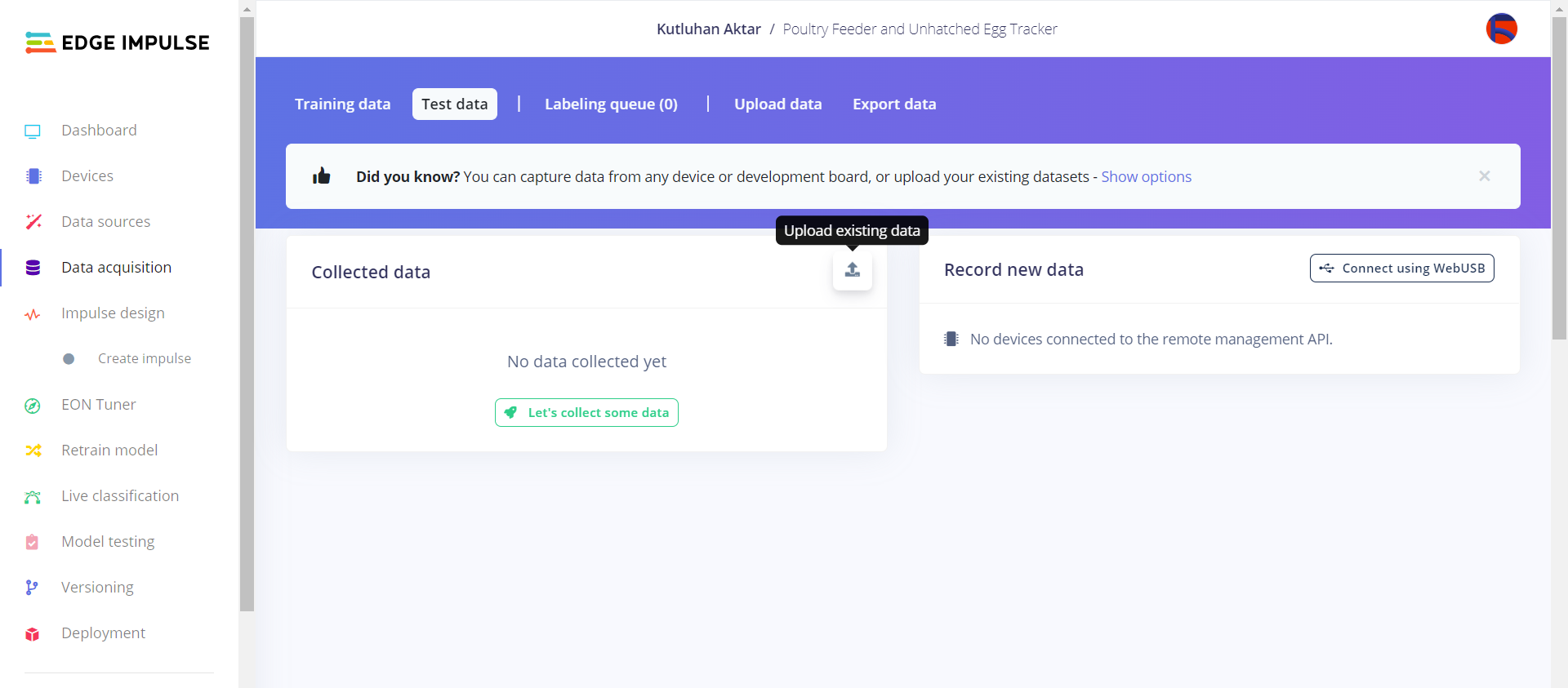The image size is (1568, 688).
Task: Select the Test data tab
Action: click(454, 104)
